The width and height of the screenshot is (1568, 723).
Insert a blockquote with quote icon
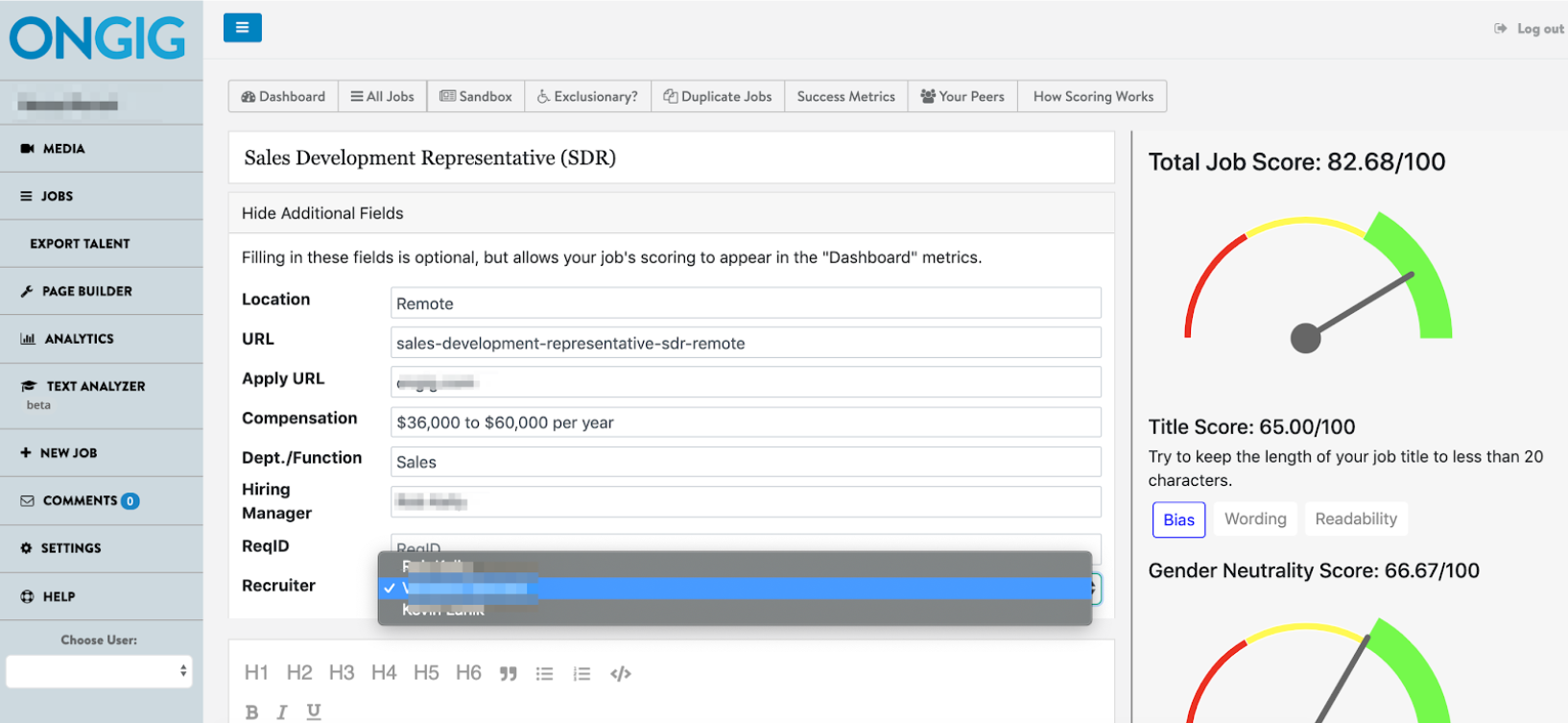pos(509,674)
